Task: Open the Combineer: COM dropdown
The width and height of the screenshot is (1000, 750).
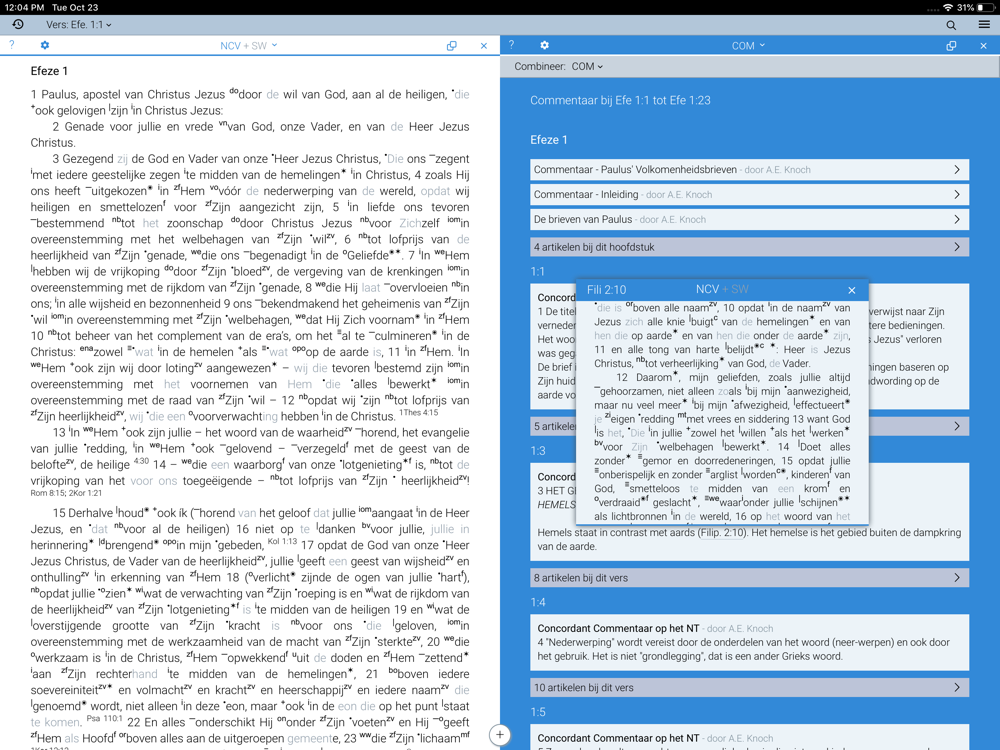Action: [559, 66]
